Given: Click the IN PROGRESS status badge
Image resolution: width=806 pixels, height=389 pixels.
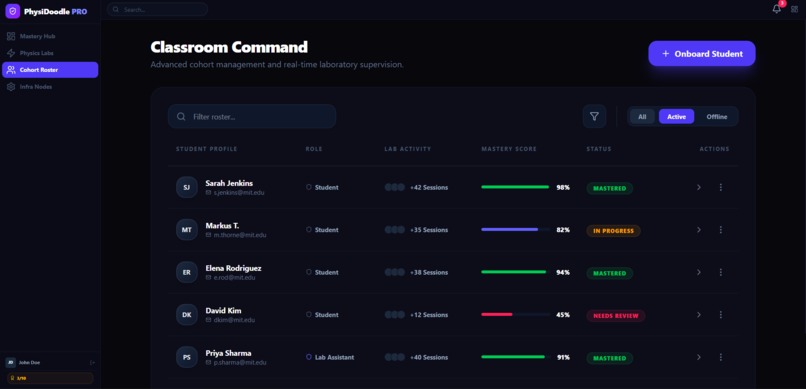Looking at the screenshot, I should click(613, 231).
